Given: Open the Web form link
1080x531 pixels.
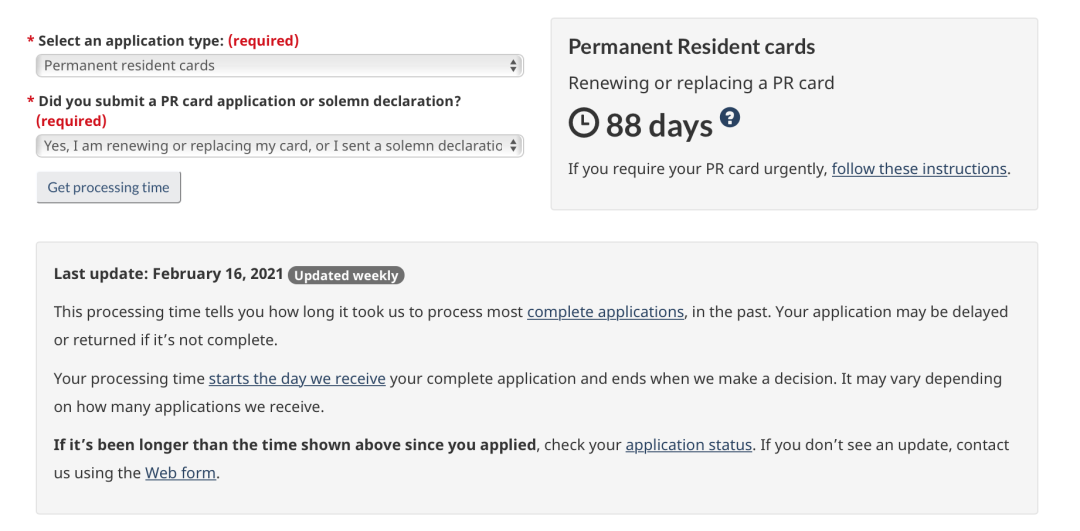Looking at the screenshot, I should click(180, 473).
